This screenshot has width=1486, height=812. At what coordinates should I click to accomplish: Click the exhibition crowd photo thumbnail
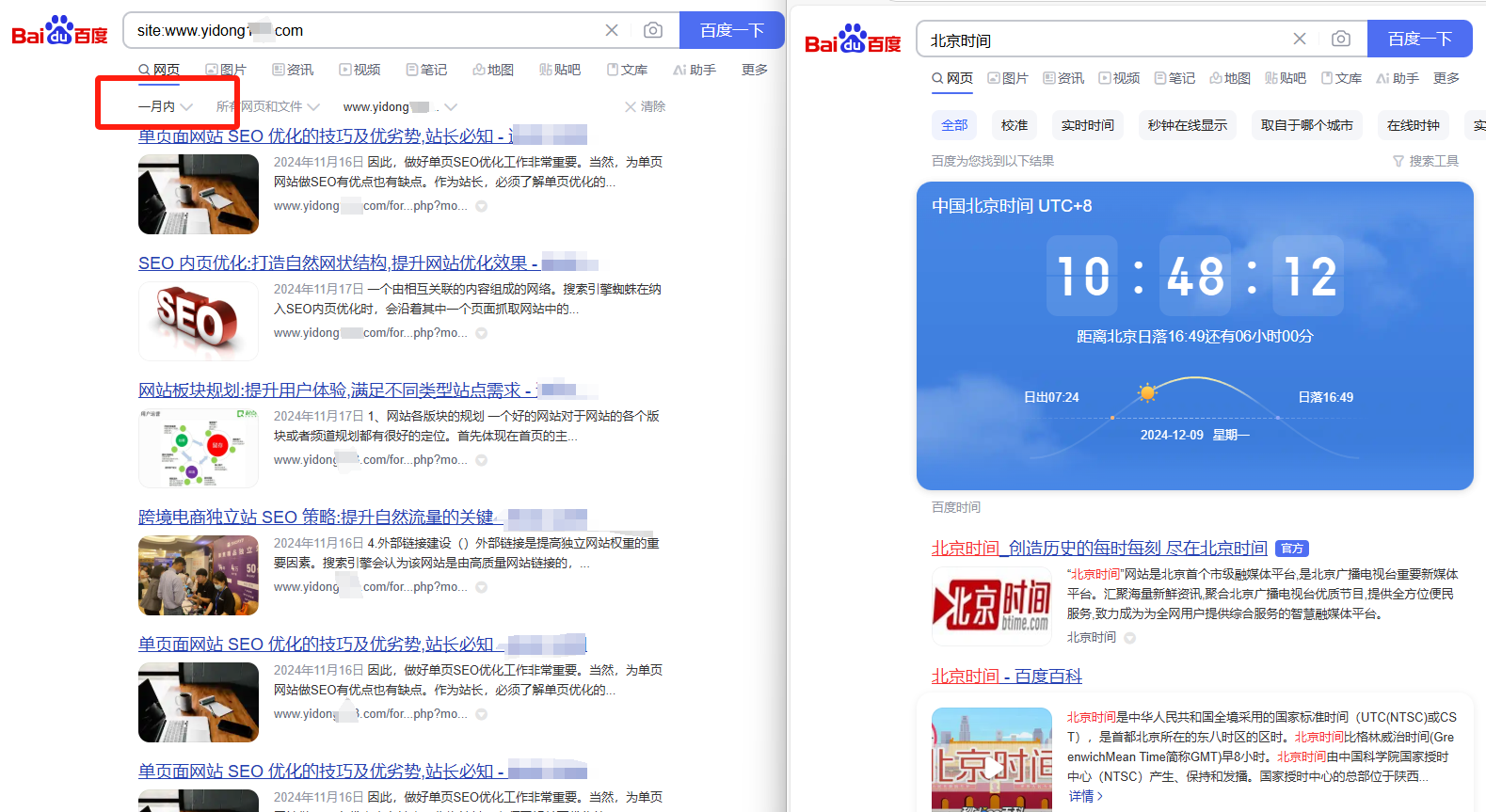click(199, 575)
